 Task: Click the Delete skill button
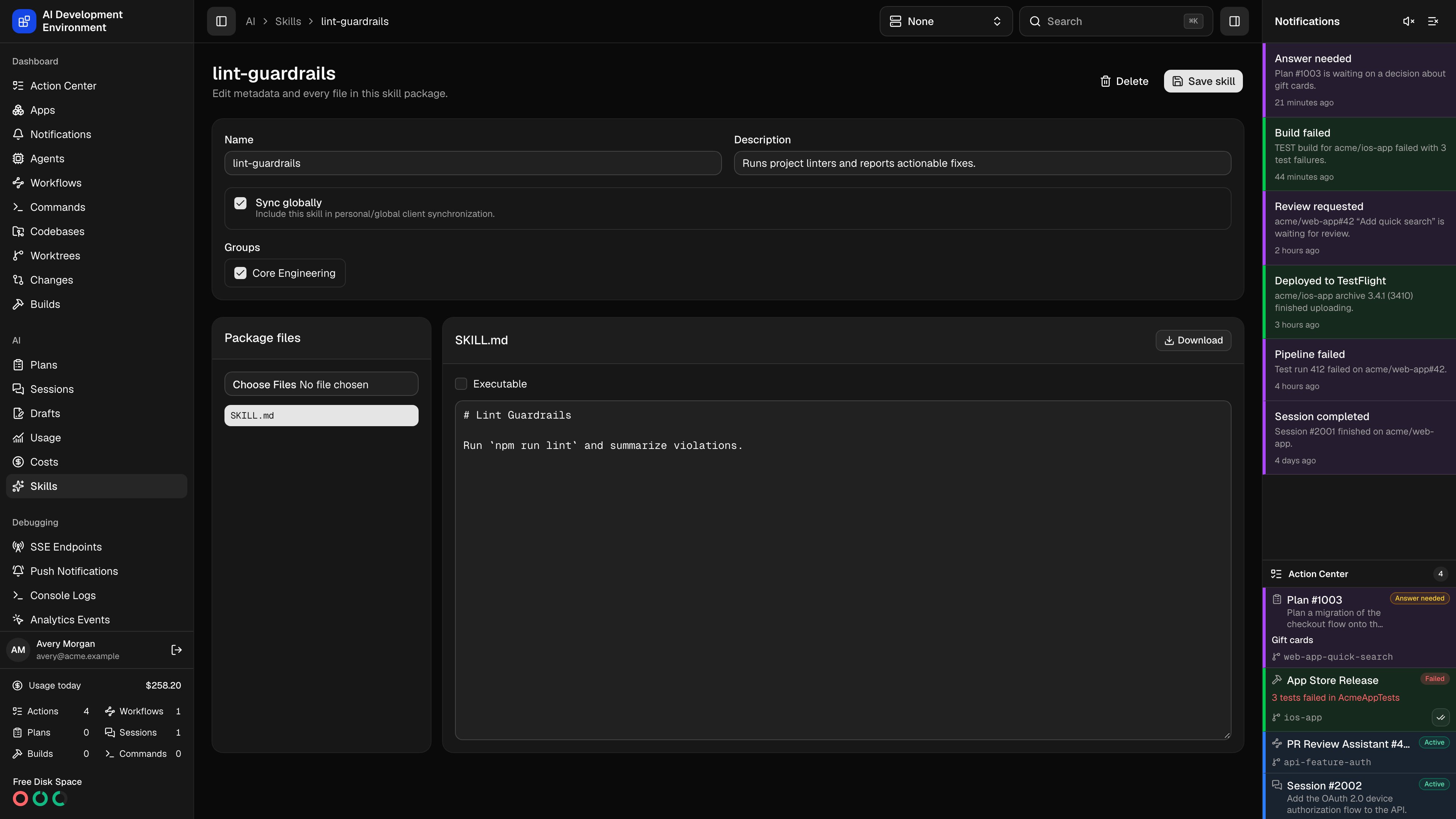click(x=1124, y=82)
